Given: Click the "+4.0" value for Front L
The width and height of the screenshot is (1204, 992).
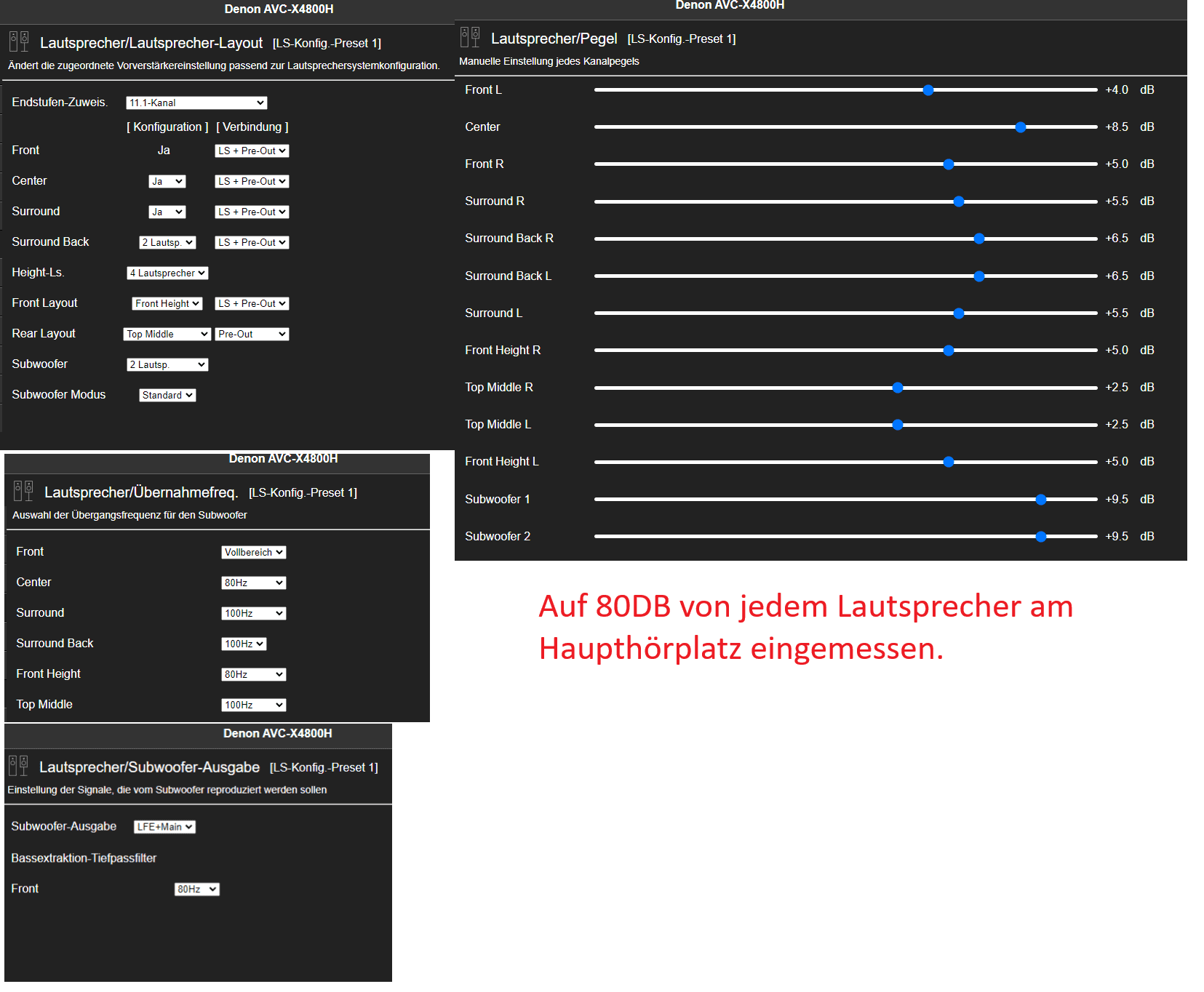Looking at the screenshot, I should point(1117,89).
